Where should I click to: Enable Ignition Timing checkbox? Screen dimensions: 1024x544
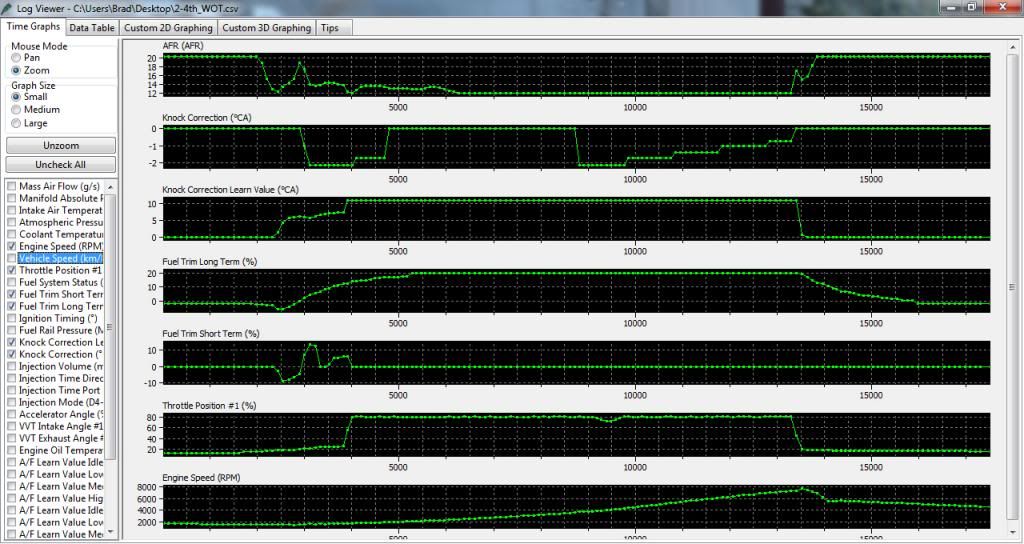(11, 318)
